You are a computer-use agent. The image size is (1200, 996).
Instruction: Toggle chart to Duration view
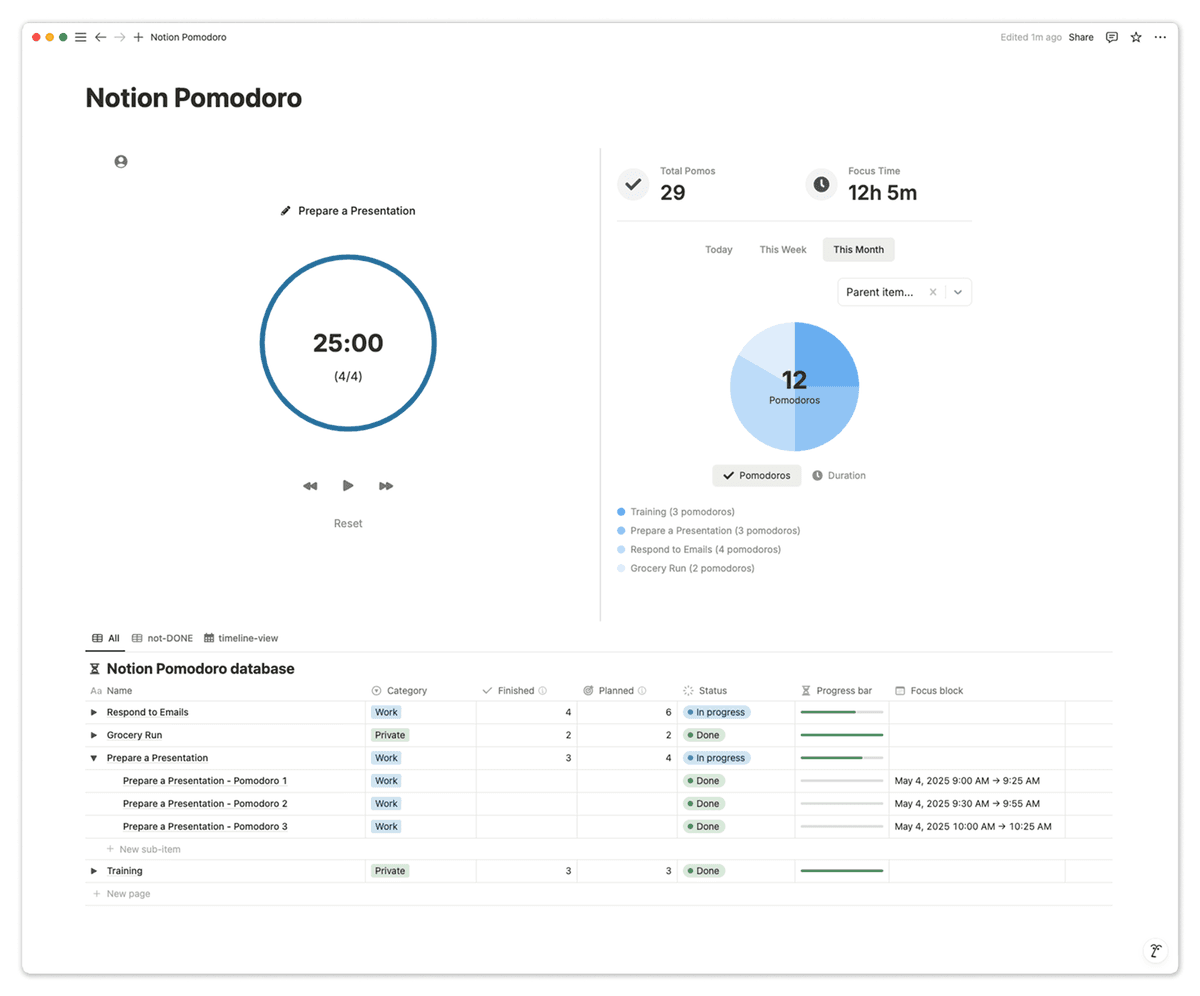coord(839,476)
